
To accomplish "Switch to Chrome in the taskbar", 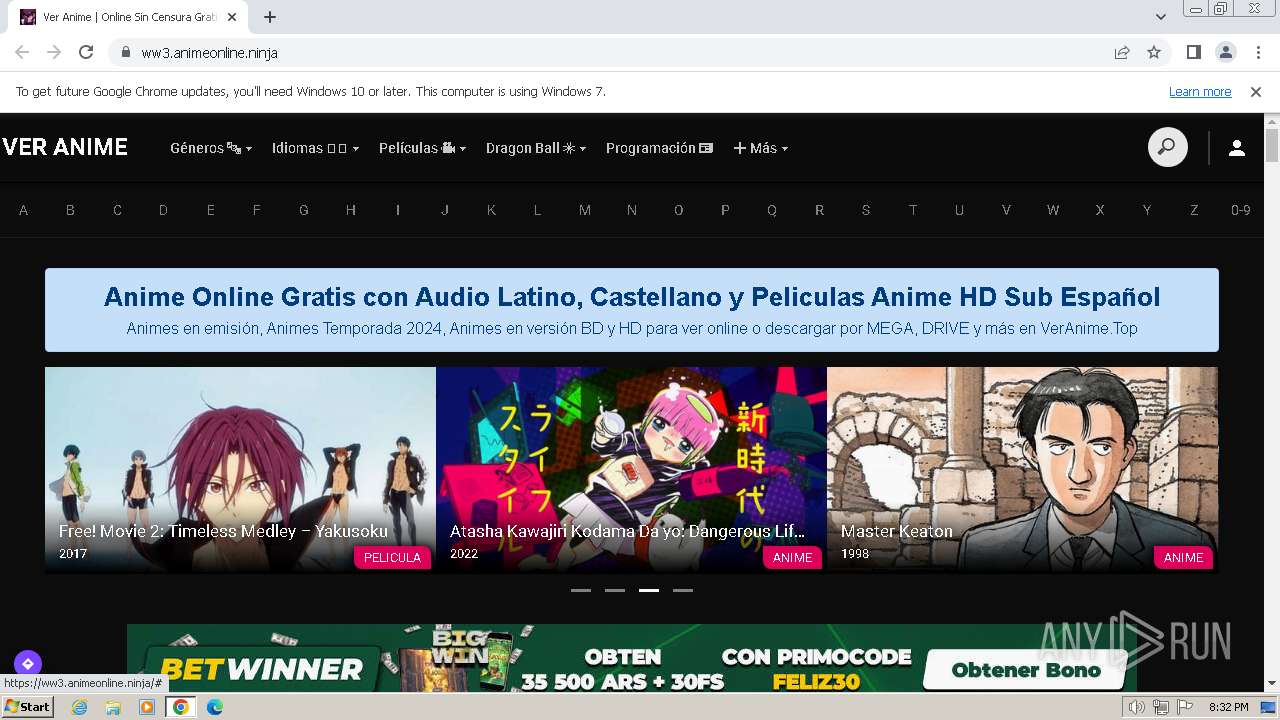I will pyautogui.click(x=181, y=707).
